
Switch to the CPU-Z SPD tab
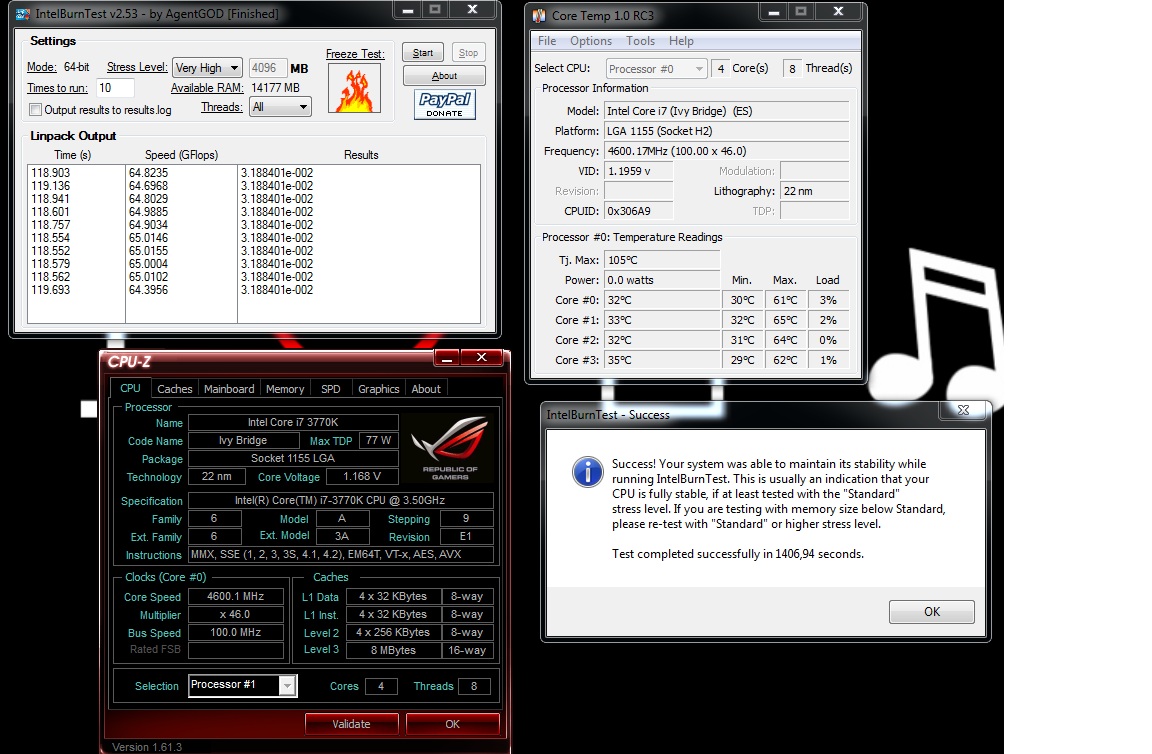pos(331,389)
